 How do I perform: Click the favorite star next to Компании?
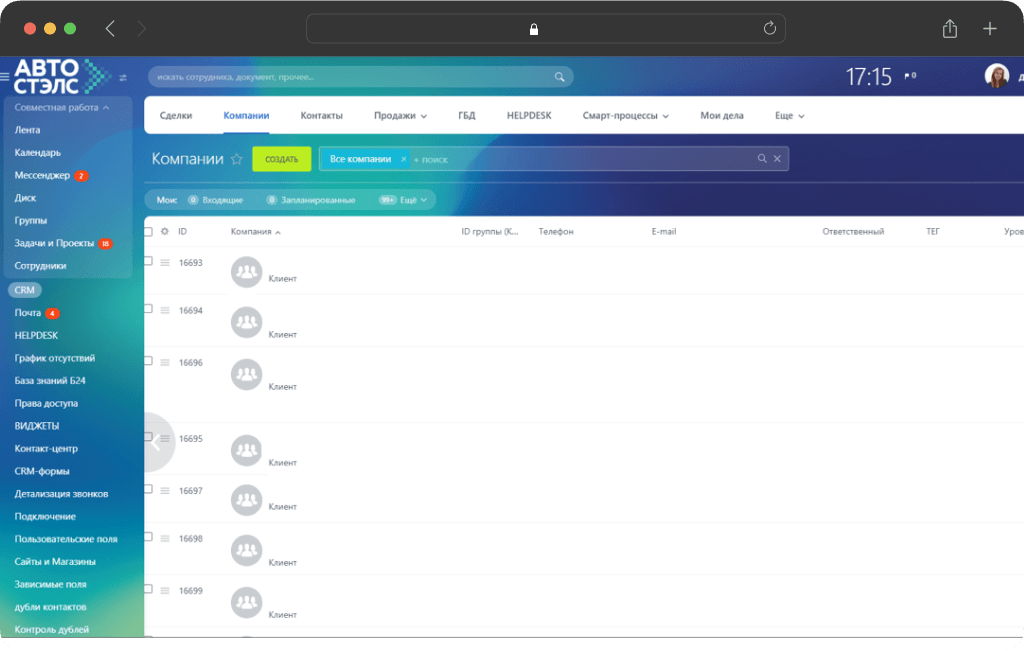point(236,159)
